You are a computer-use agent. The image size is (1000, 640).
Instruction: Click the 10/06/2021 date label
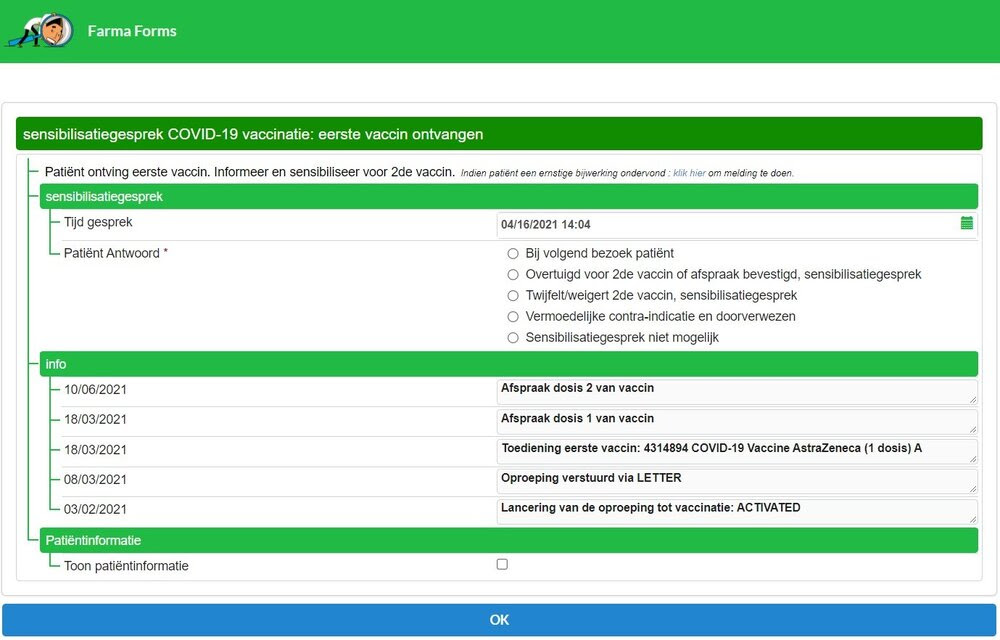click(x=95, y=389)
